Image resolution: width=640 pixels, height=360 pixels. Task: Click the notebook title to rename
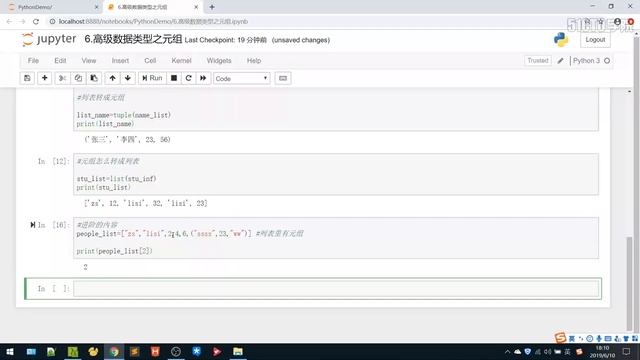133,39
